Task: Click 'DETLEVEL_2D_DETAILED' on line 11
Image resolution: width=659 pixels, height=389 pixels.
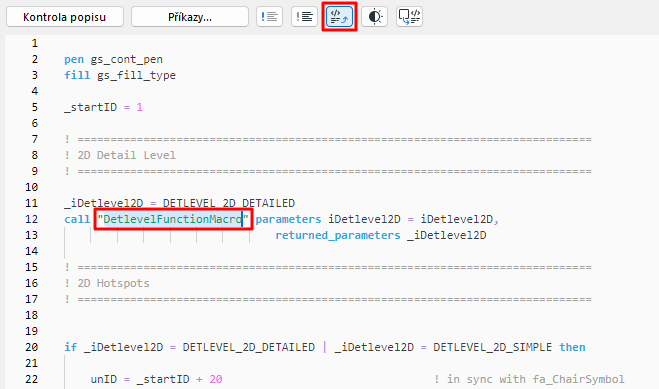Action: [x=229, y=203]
